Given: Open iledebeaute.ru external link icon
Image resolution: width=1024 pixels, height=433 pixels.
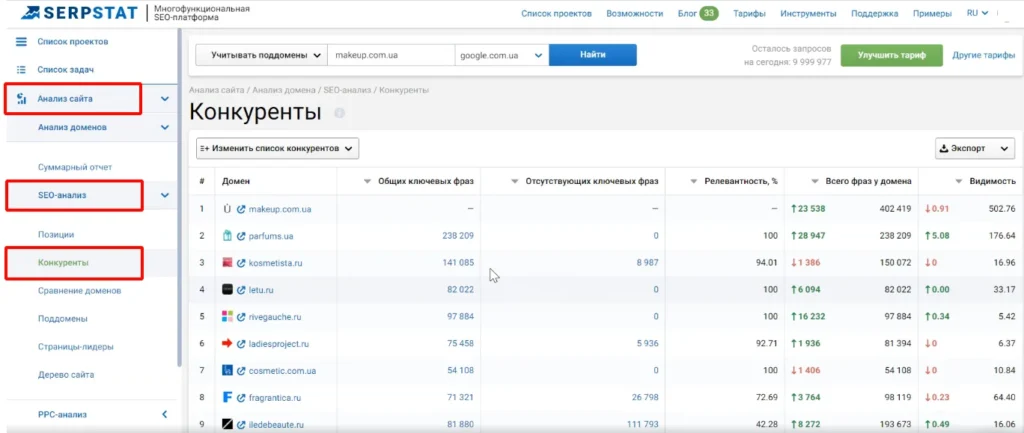Looking at the screenshot, I should click(241, 425).
